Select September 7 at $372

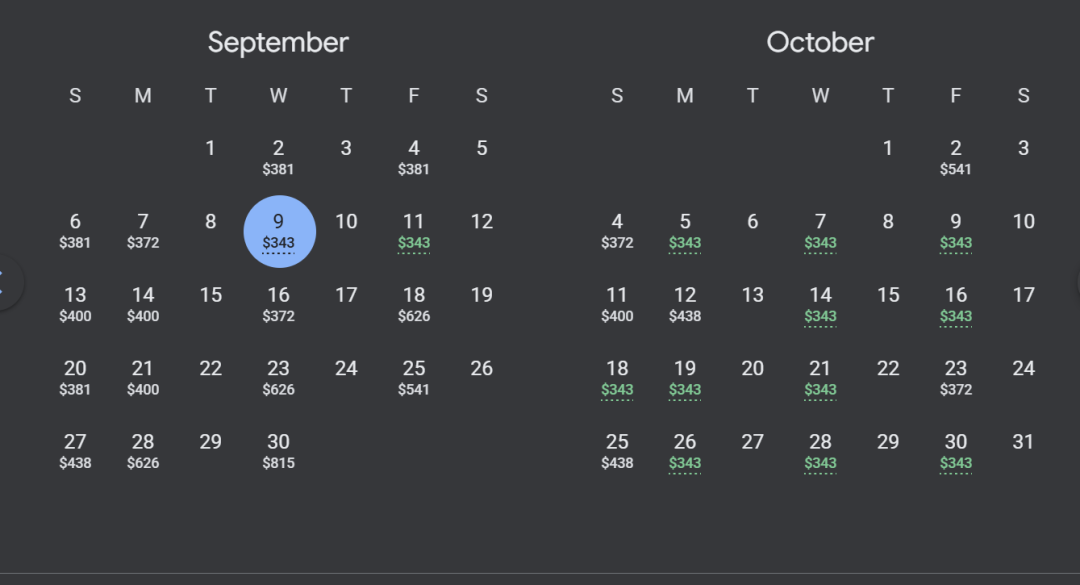click(x=143, y=232)
